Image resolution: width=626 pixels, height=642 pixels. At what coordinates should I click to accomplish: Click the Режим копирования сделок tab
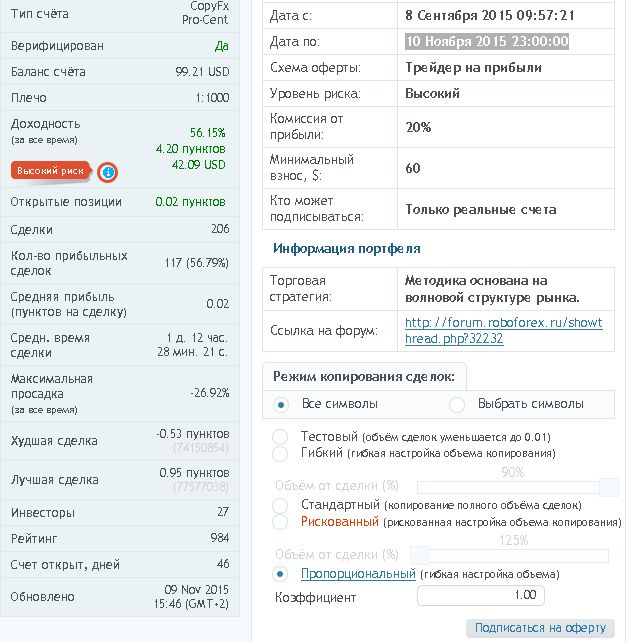point(364,376)
